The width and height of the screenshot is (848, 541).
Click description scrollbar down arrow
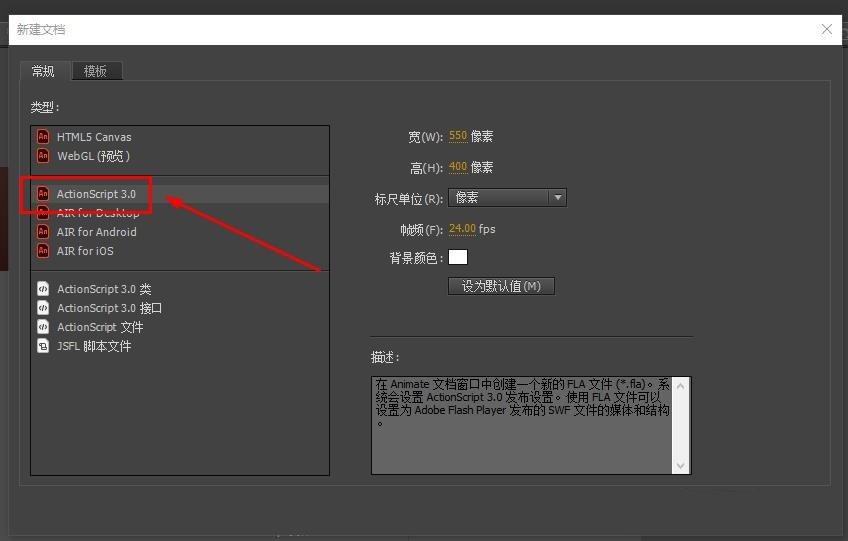[681, 465]
